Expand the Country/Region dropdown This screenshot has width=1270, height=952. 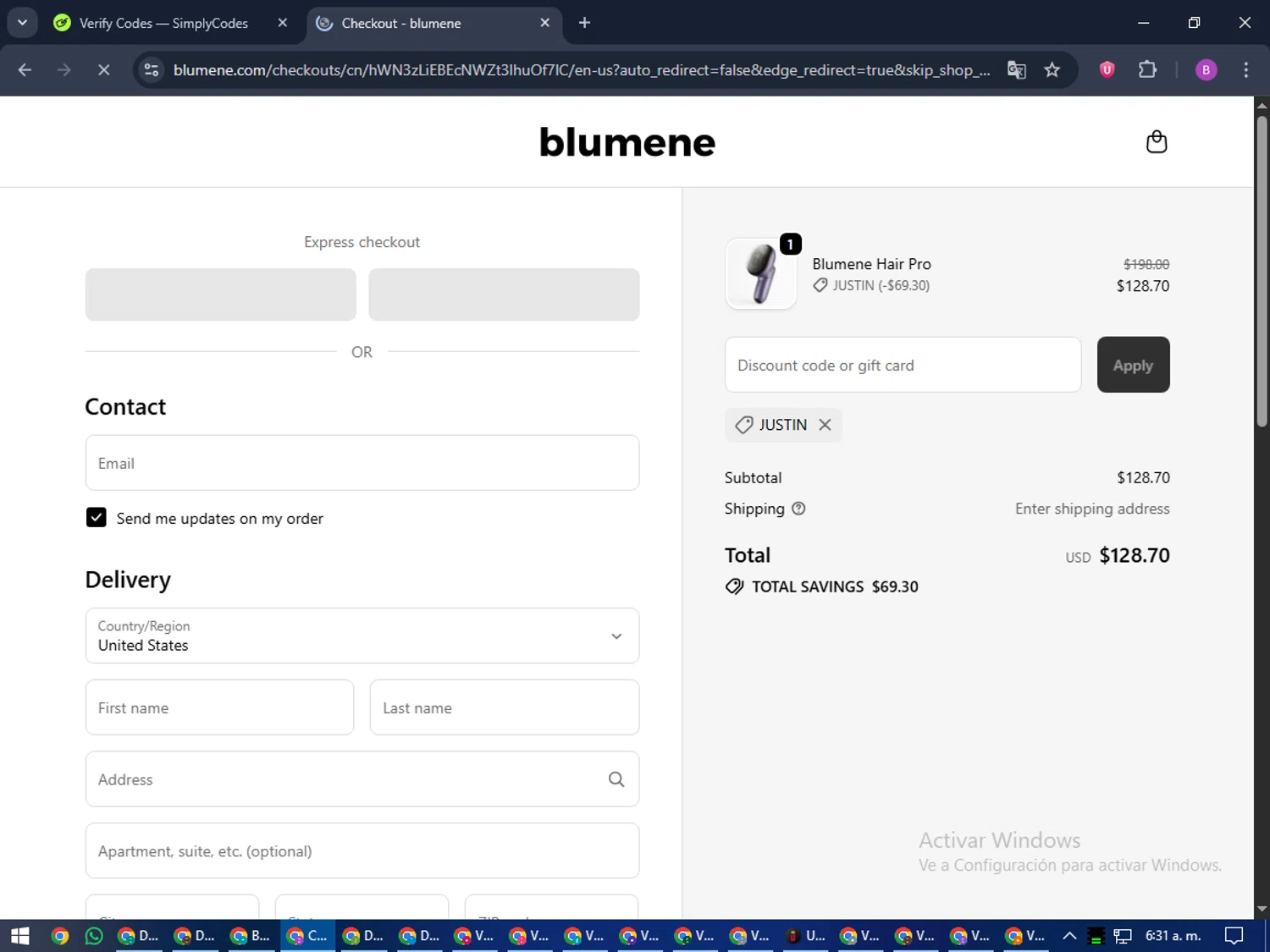362,636
